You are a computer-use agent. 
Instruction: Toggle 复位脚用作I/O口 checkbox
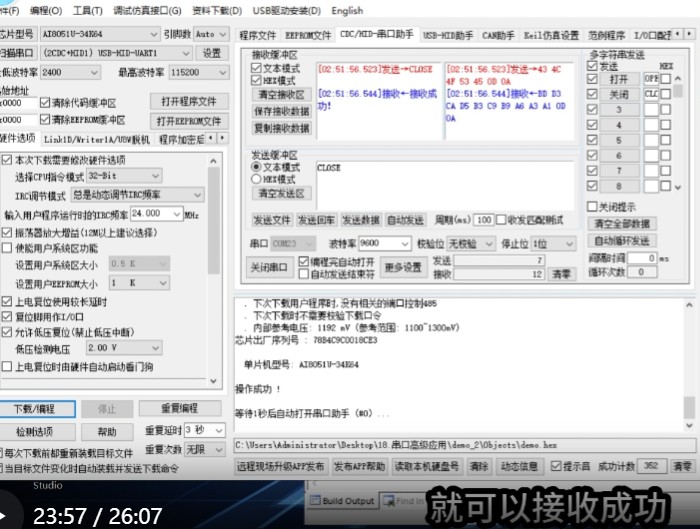[x=7, y=317]
